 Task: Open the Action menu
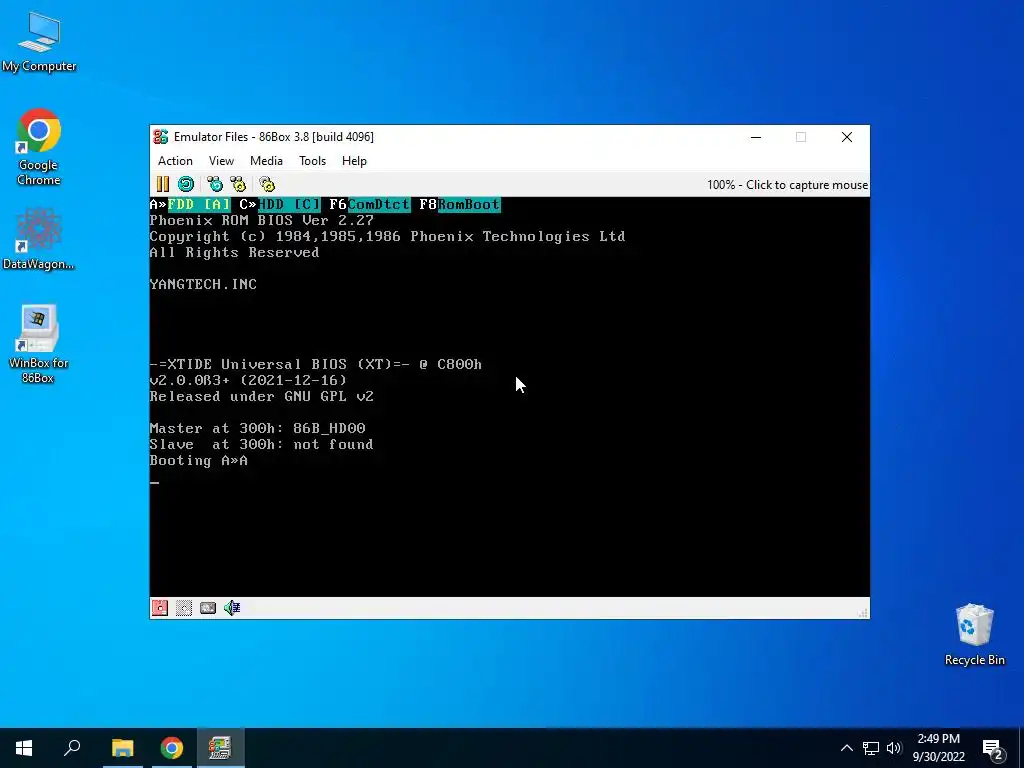pos(175,161)
